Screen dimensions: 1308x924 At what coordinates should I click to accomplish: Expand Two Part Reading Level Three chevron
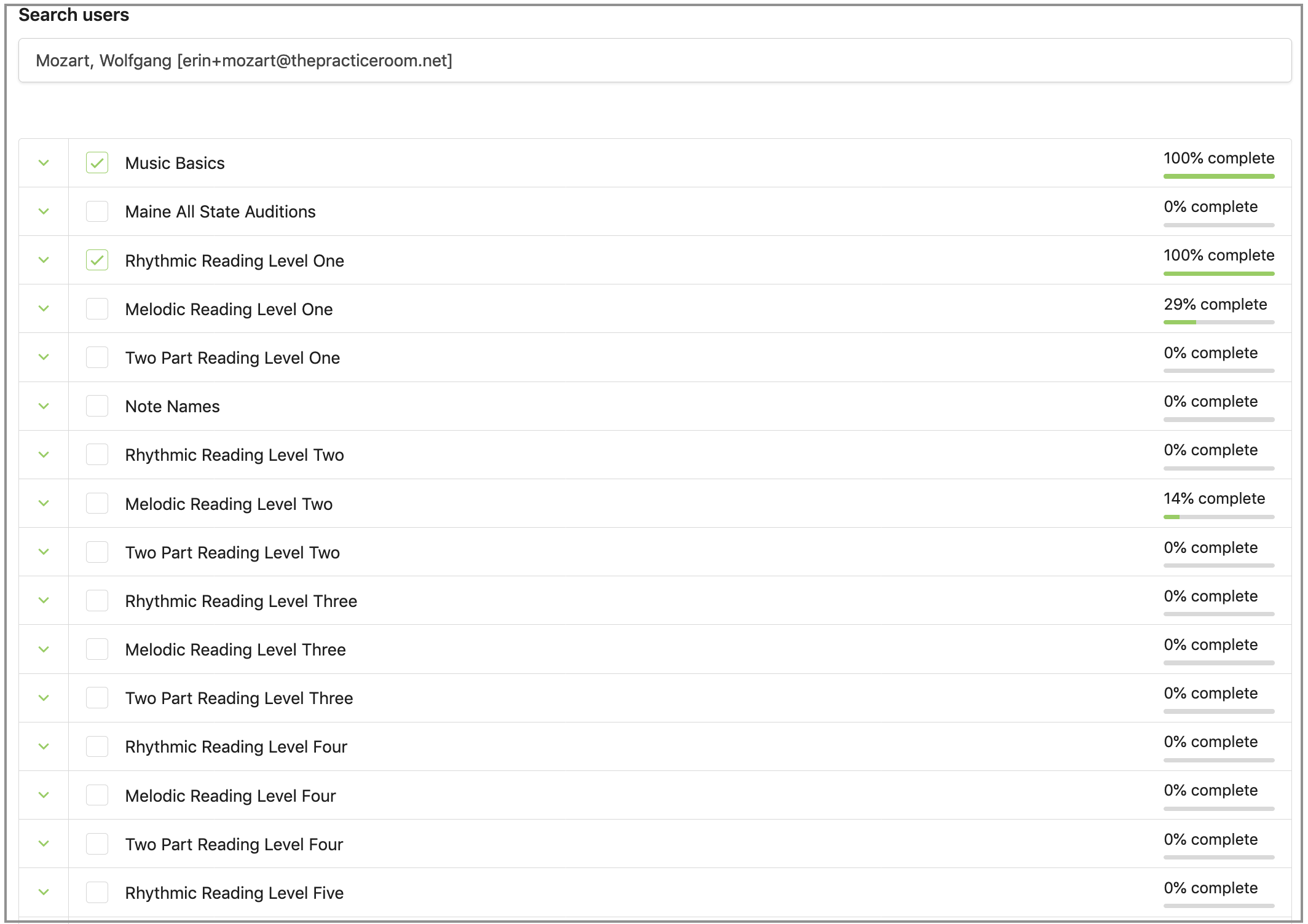pos(44,698)
